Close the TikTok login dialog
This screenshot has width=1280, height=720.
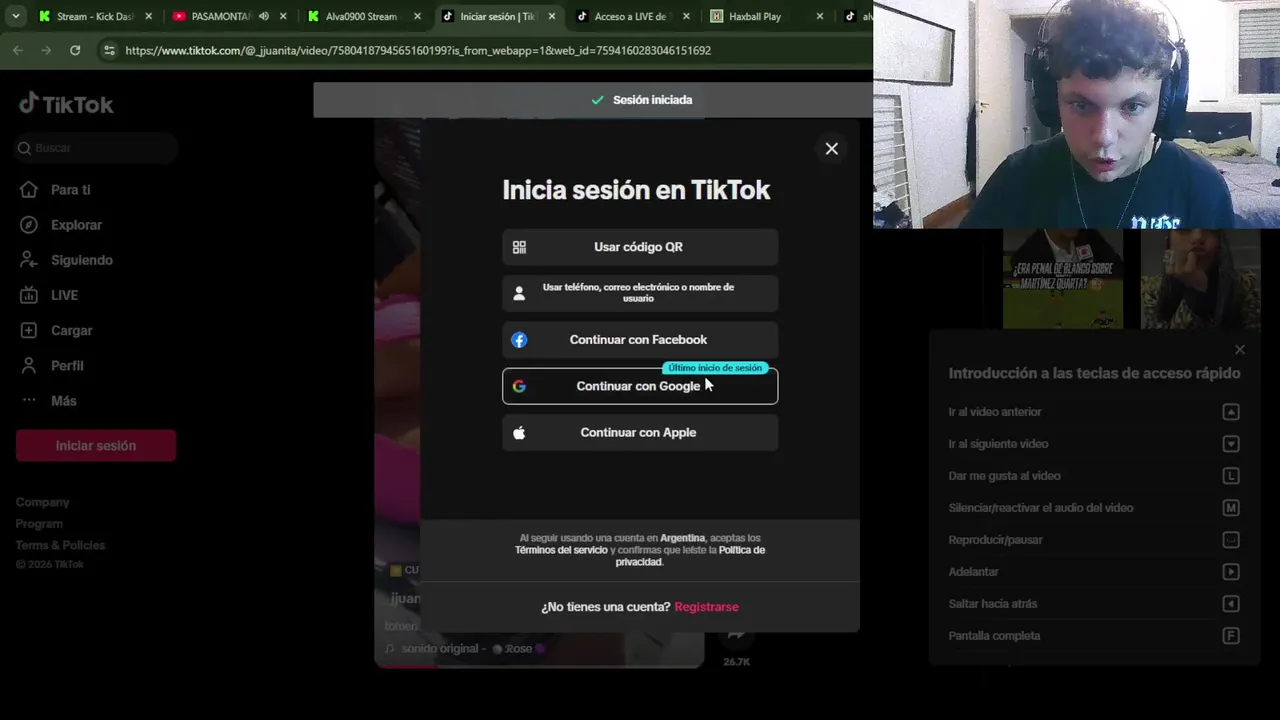[831, 149]
